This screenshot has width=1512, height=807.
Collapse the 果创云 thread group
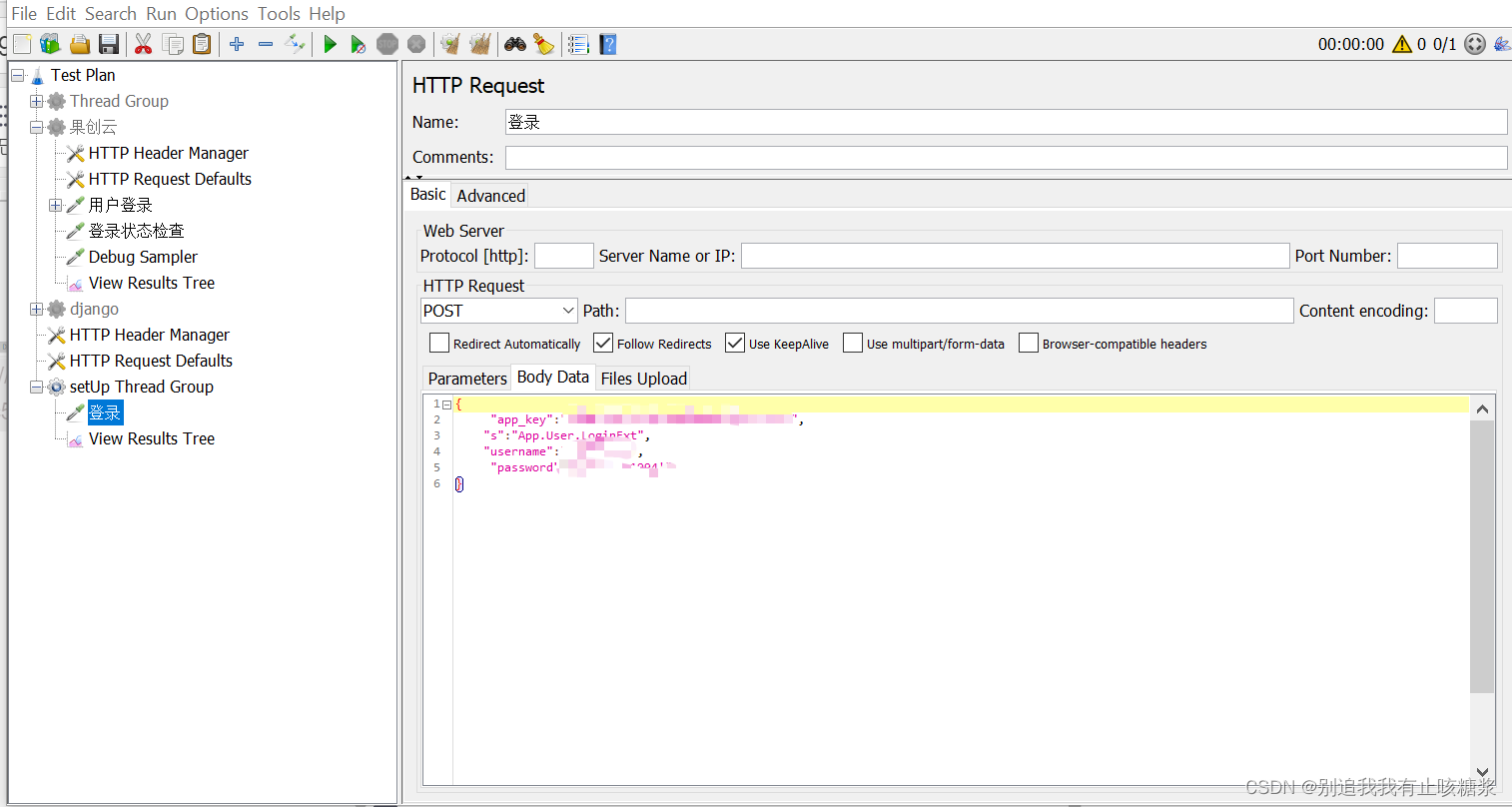[37, 127]
